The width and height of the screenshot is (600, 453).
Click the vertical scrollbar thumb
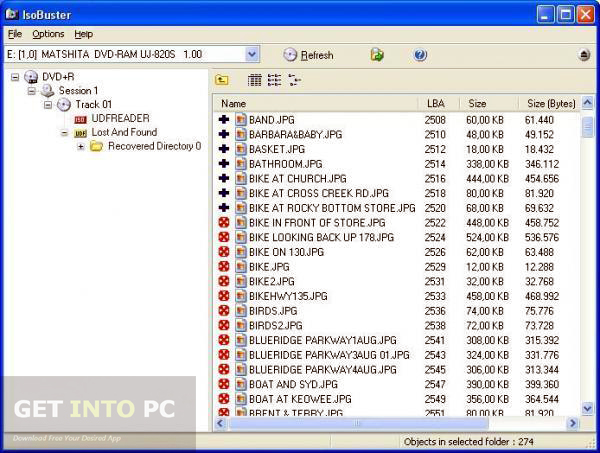pos(587,127)
